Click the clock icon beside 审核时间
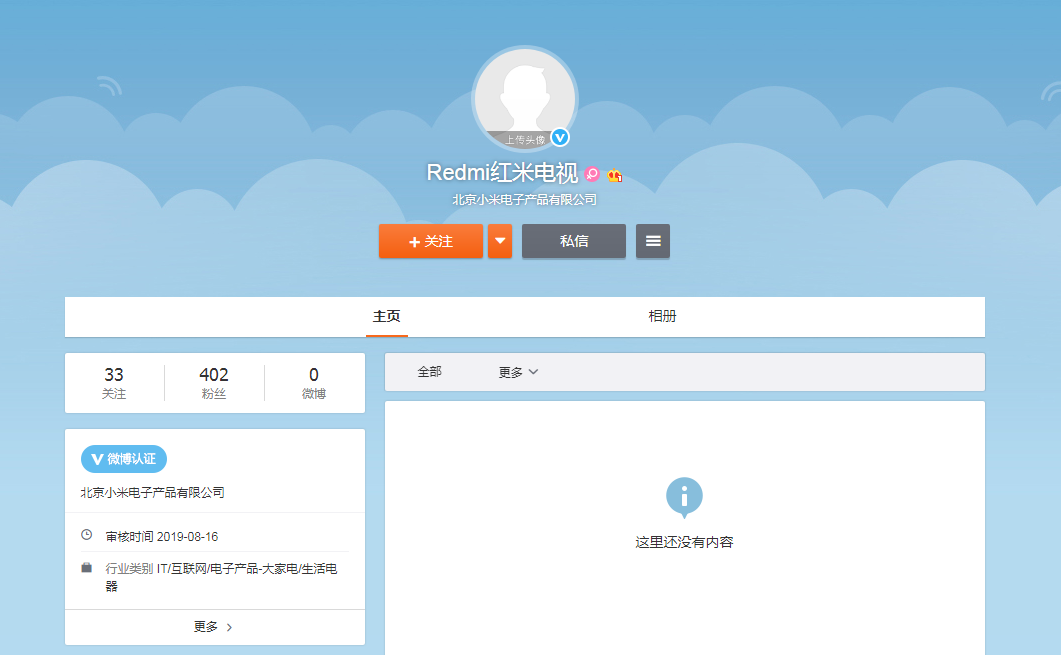 click(87, 535)
